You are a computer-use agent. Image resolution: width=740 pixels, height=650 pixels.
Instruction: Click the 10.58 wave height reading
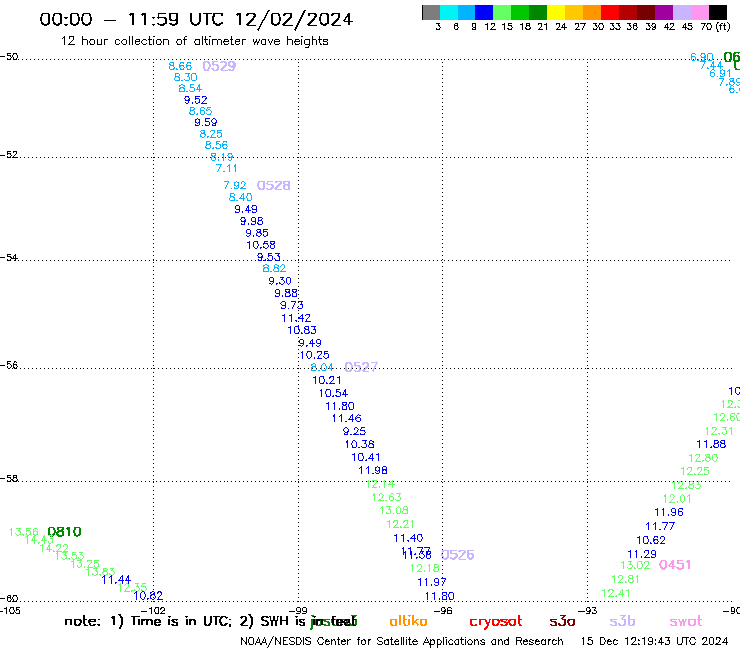[261, 245]
